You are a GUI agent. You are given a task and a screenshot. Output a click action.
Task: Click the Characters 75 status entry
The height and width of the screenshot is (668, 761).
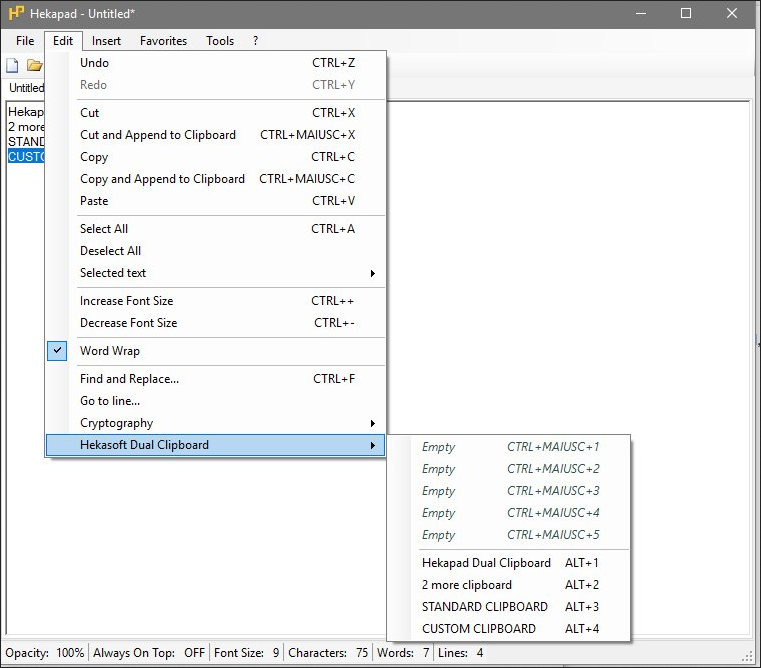[328, 653]
